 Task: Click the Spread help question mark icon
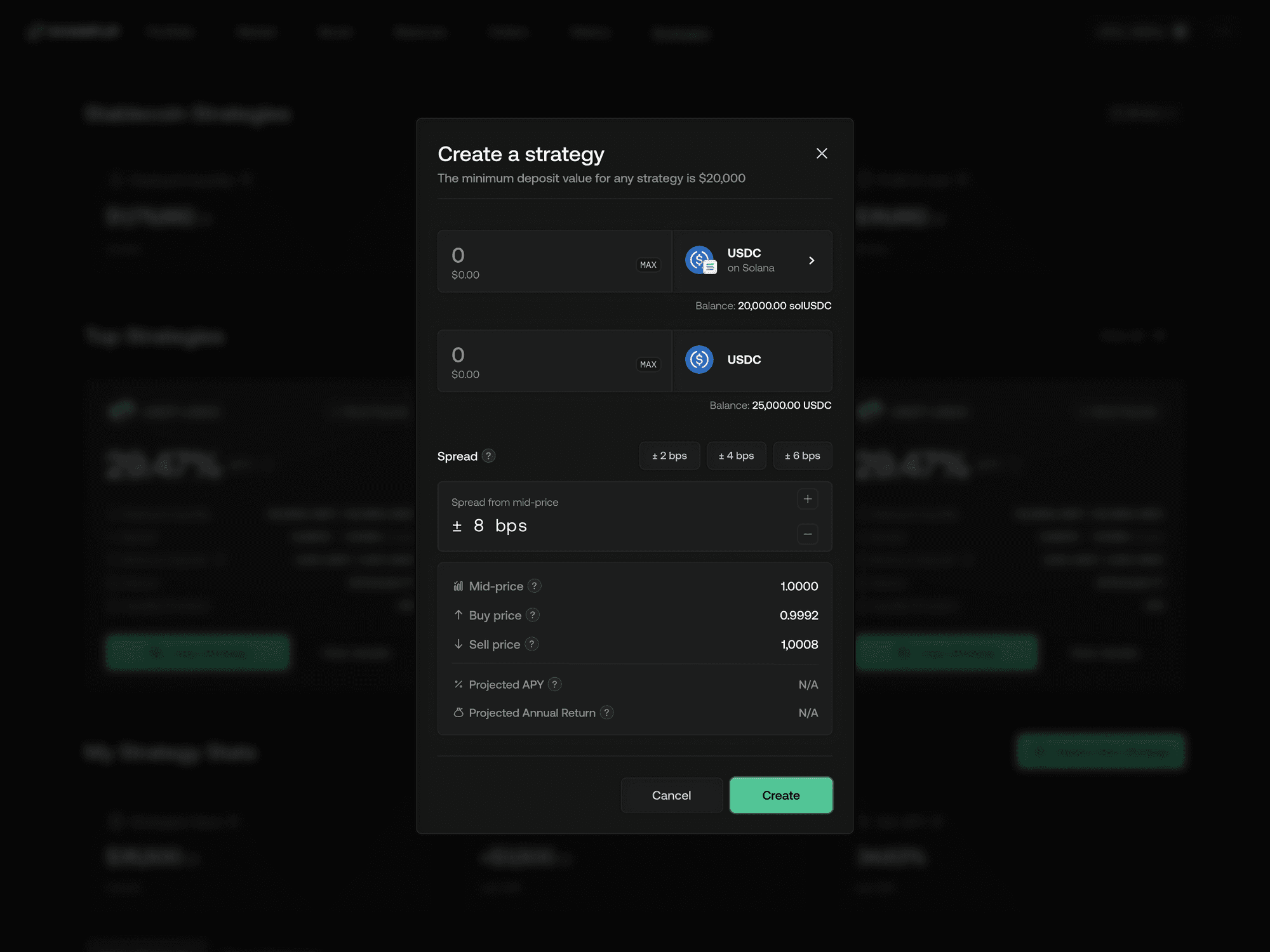[488, 456]
